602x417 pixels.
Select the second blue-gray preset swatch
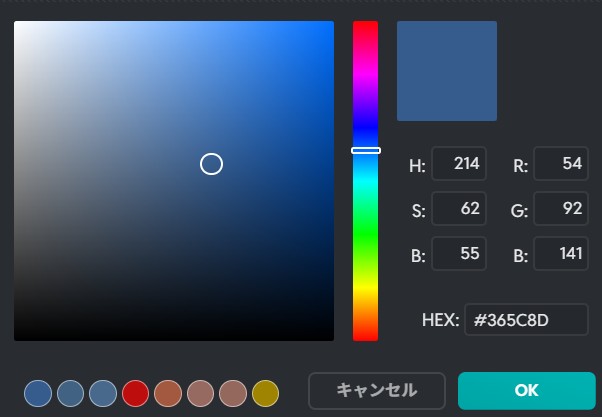(x=70, y=393)
